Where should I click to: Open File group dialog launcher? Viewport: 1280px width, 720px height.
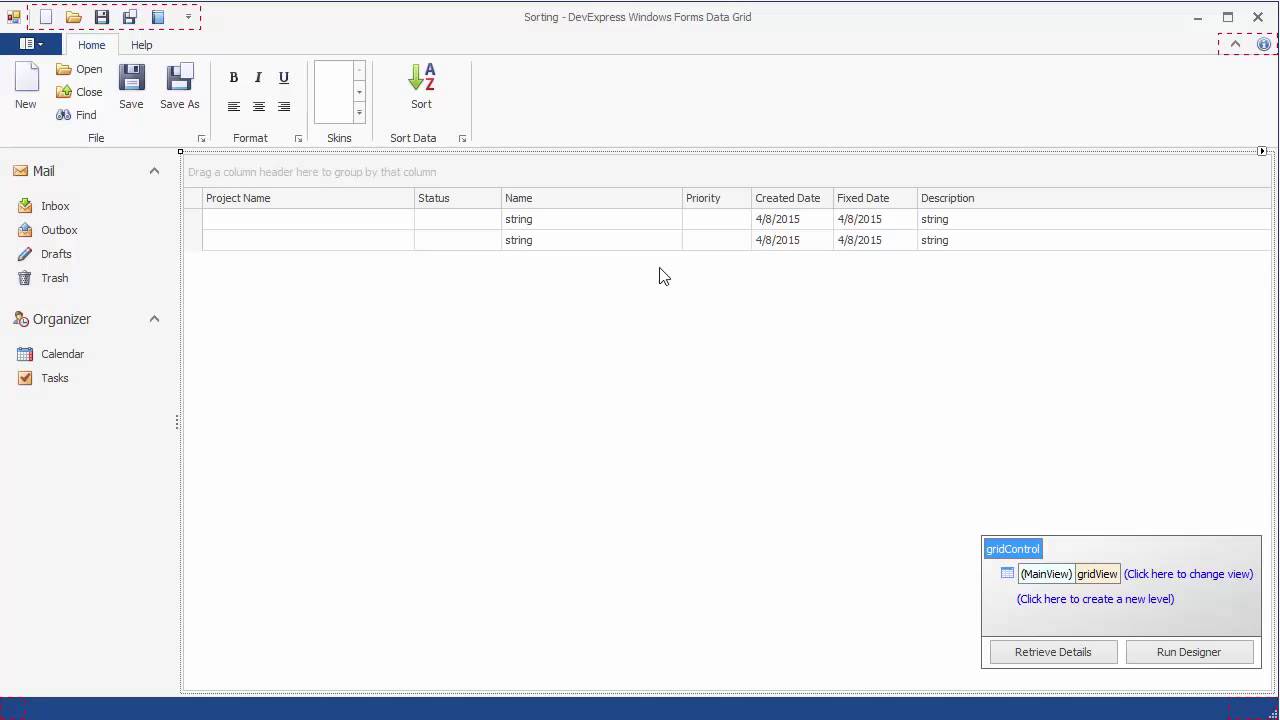click(201, 139)
